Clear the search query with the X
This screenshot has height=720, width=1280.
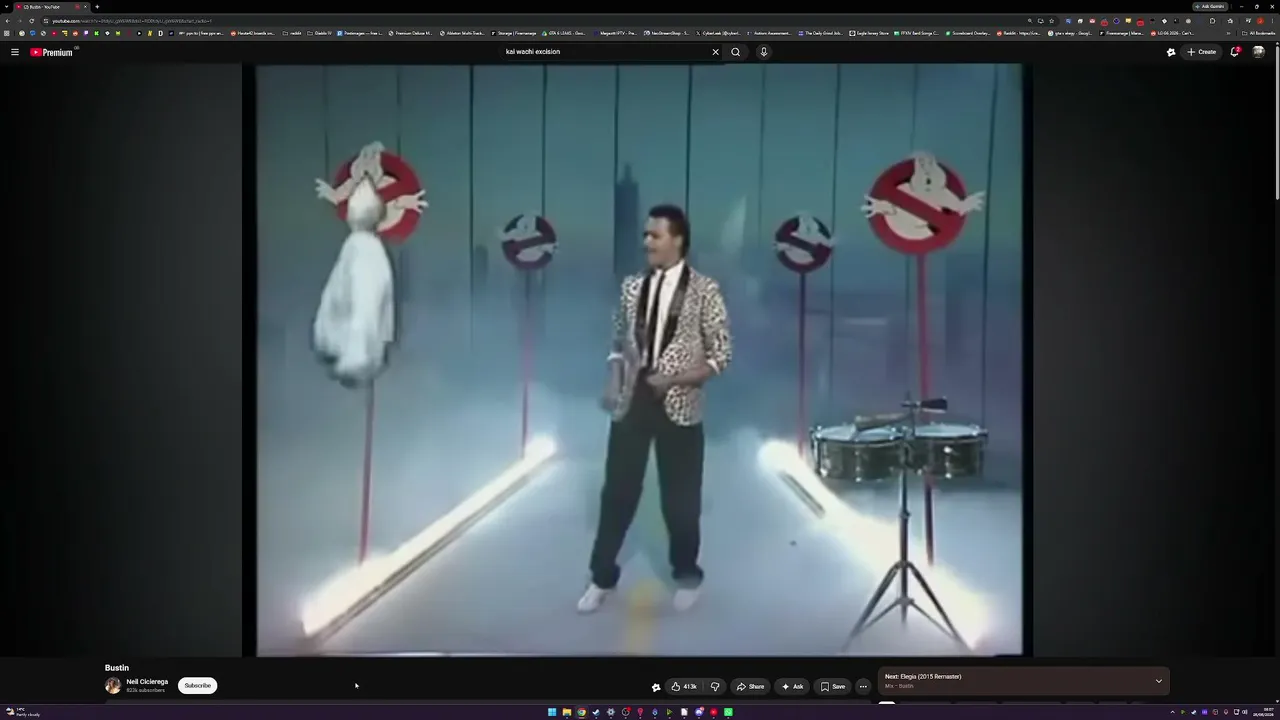pos(715,52)
